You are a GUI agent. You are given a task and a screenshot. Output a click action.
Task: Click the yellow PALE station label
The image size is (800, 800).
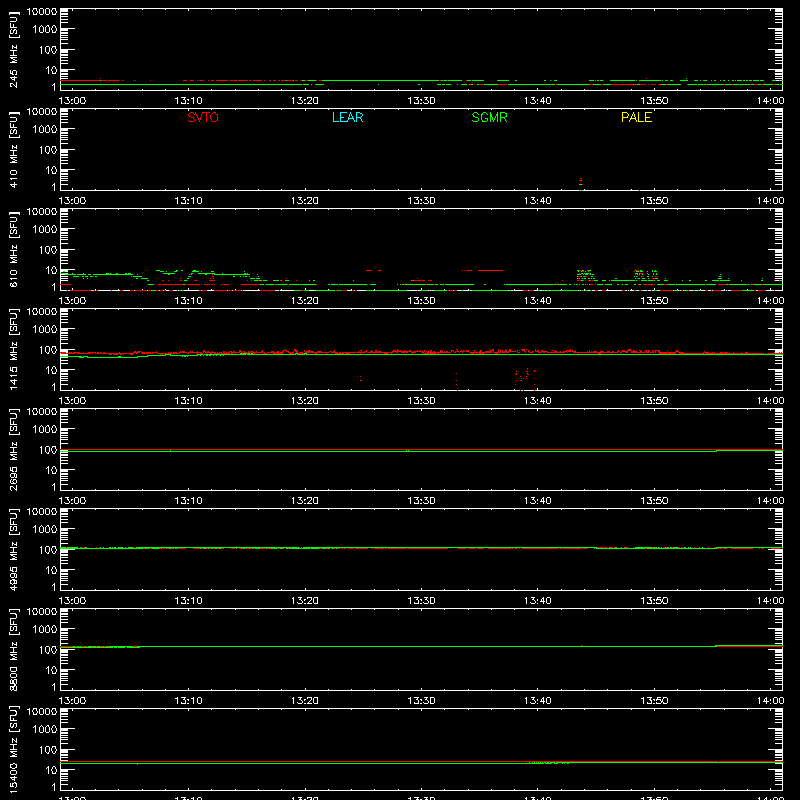636,117
